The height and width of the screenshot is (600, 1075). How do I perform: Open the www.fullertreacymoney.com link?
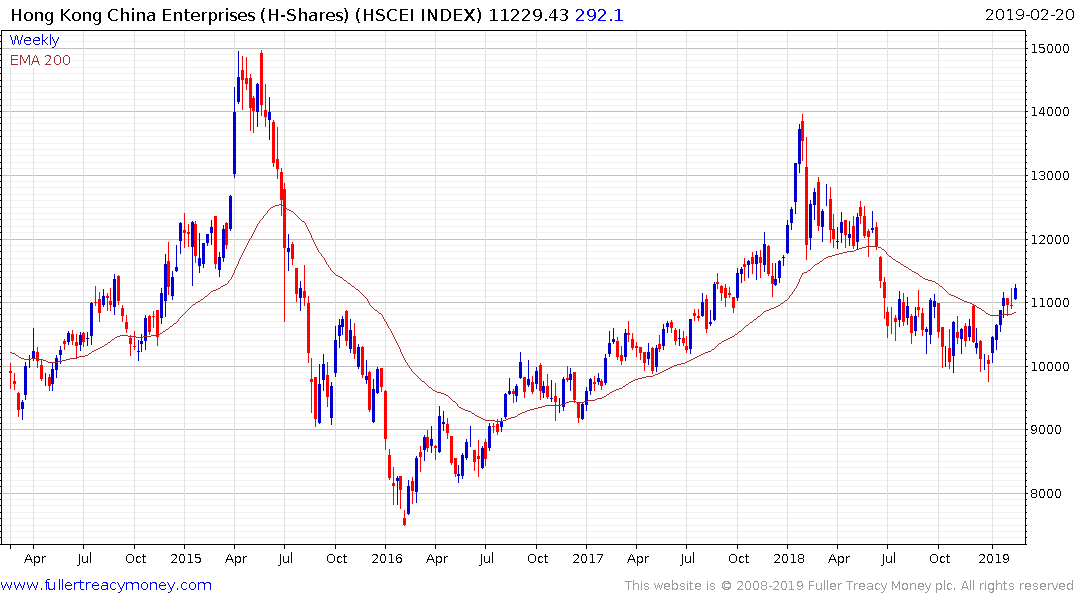click(106, 585)
